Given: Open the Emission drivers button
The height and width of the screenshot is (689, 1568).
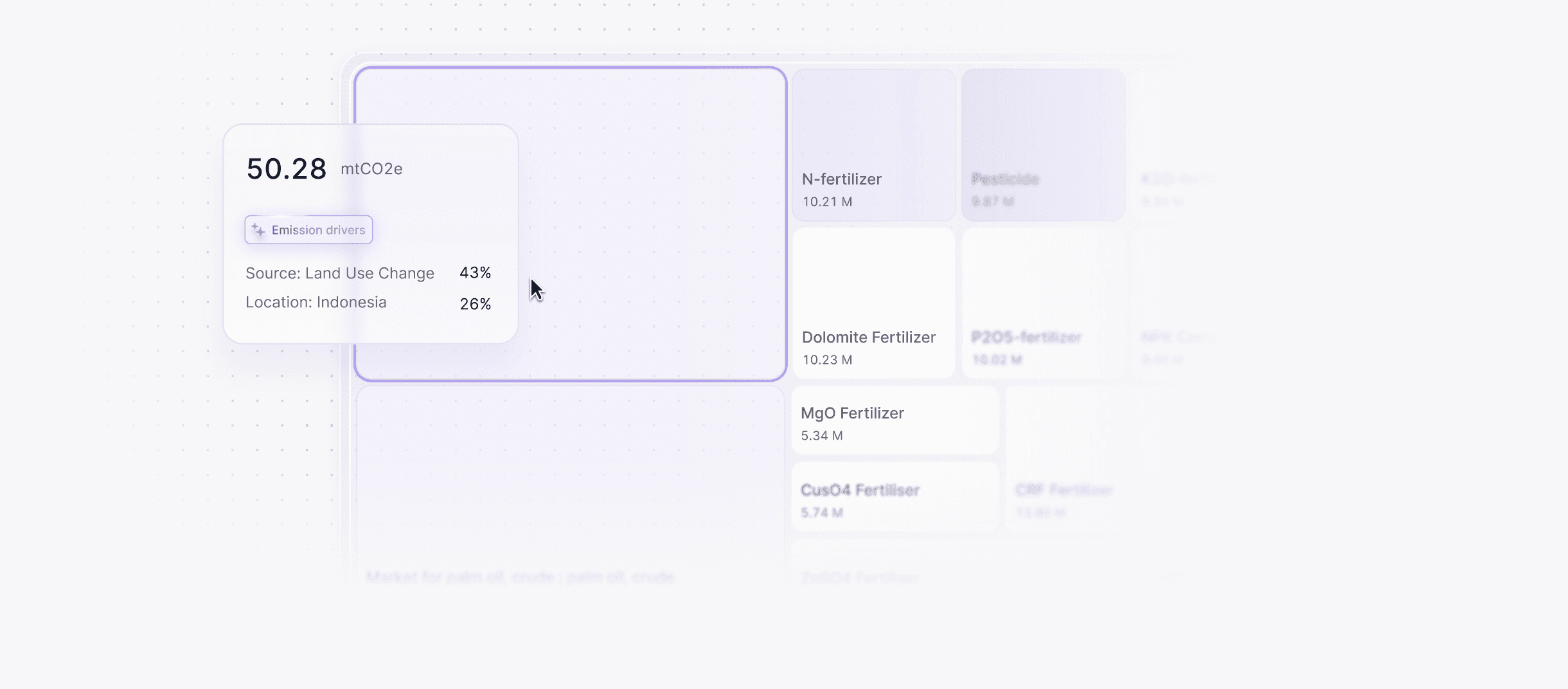Looking at the screenshot, I should [x=308, y=229].
